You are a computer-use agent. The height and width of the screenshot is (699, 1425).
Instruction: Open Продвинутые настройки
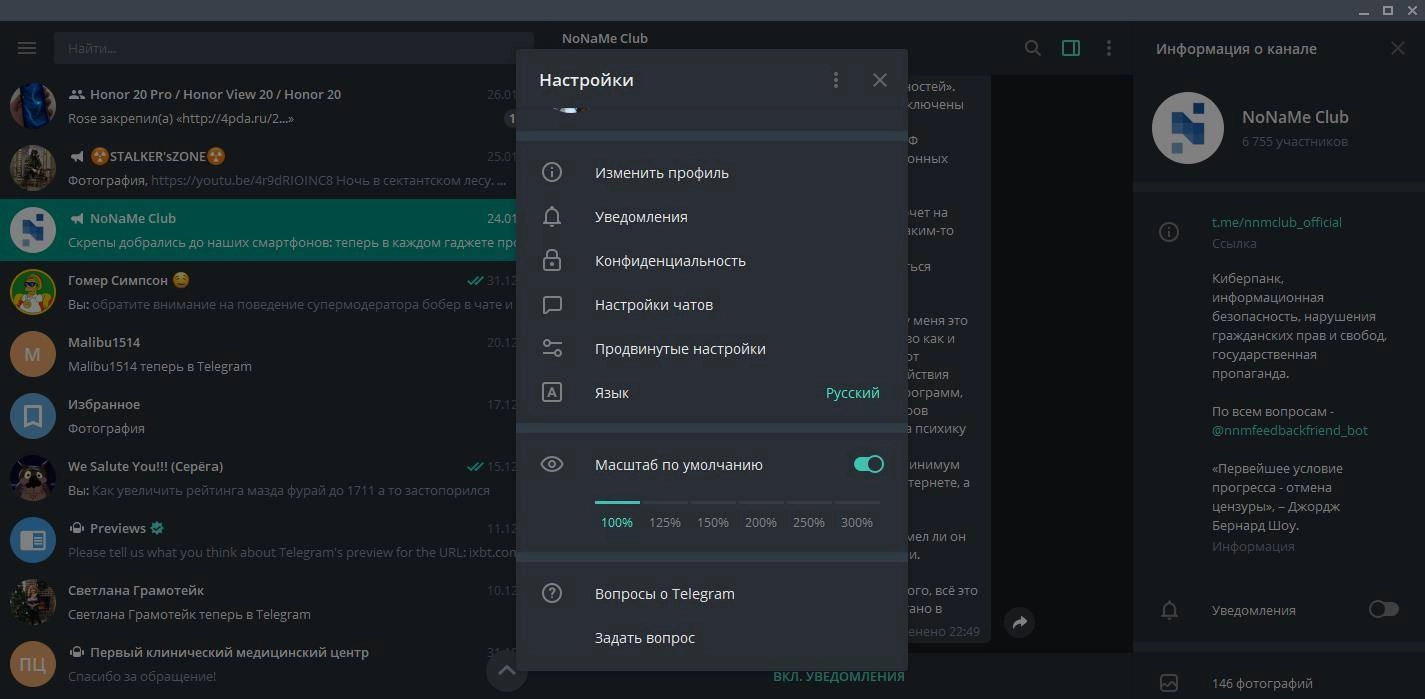click(712, 349)
